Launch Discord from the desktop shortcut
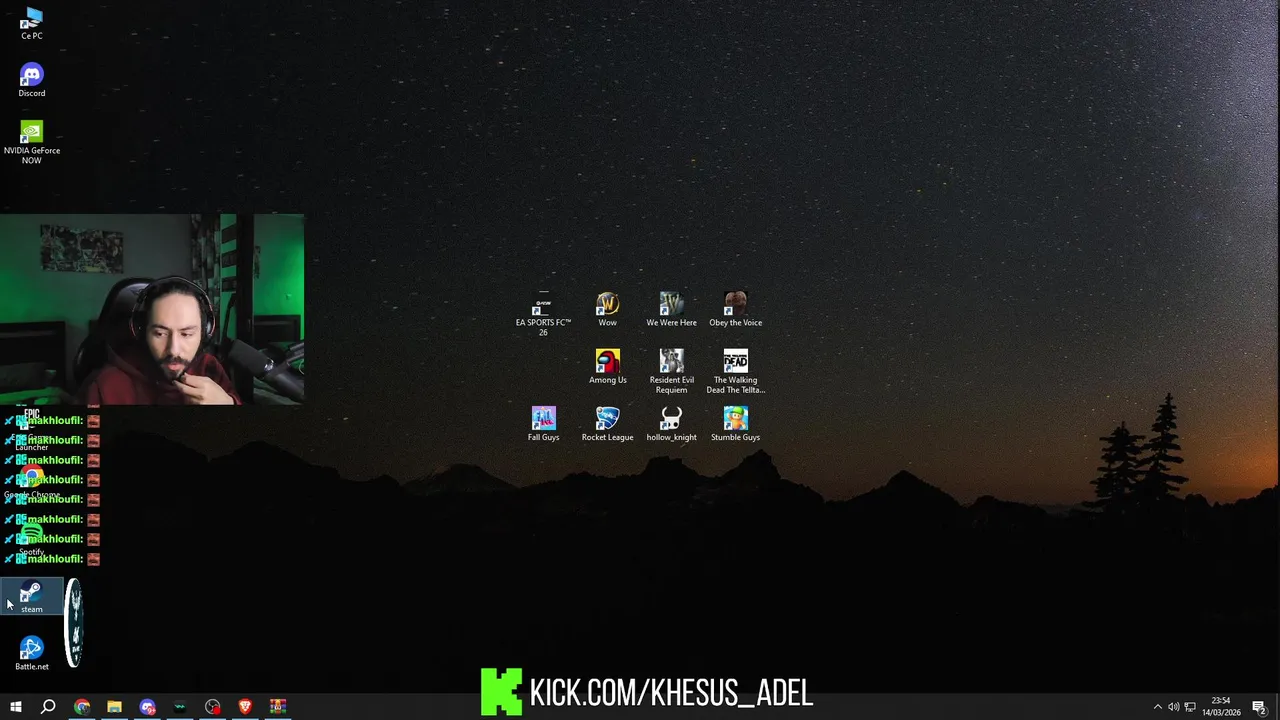1280x720 pixels. [31, 81]
